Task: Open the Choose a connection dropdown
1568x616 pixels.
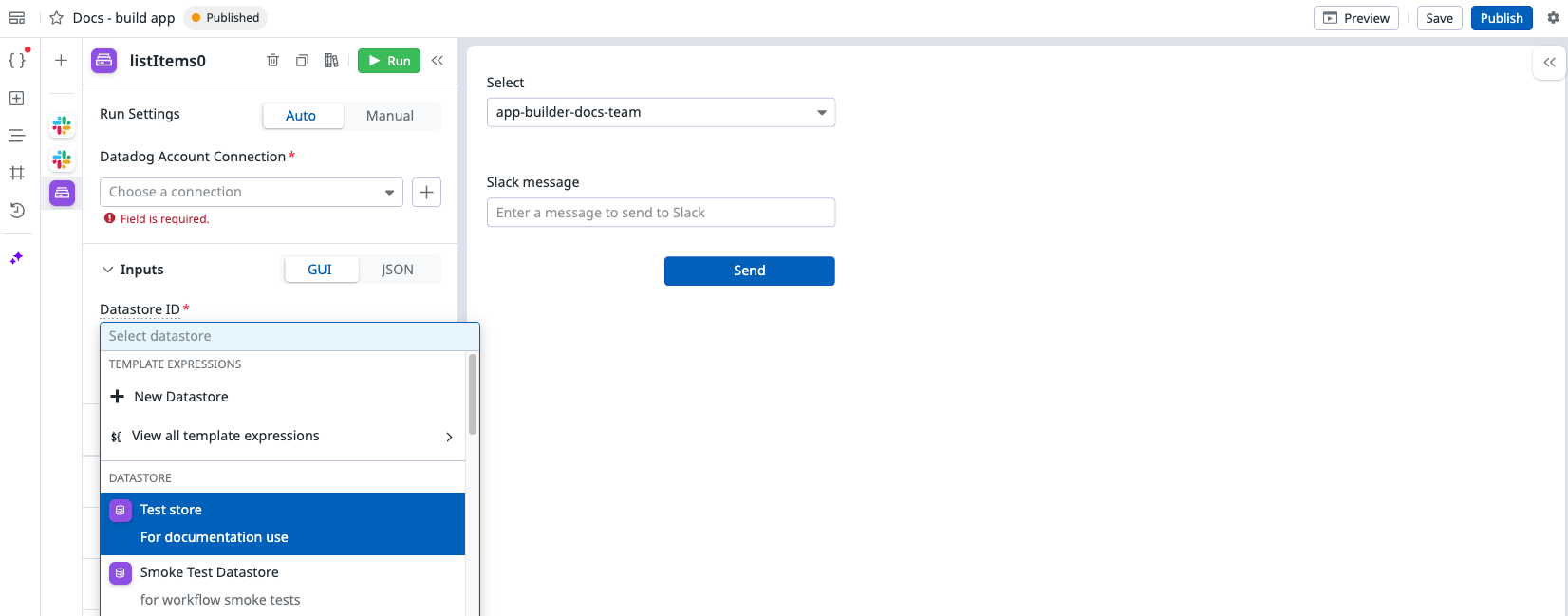Action: point(251,193)
